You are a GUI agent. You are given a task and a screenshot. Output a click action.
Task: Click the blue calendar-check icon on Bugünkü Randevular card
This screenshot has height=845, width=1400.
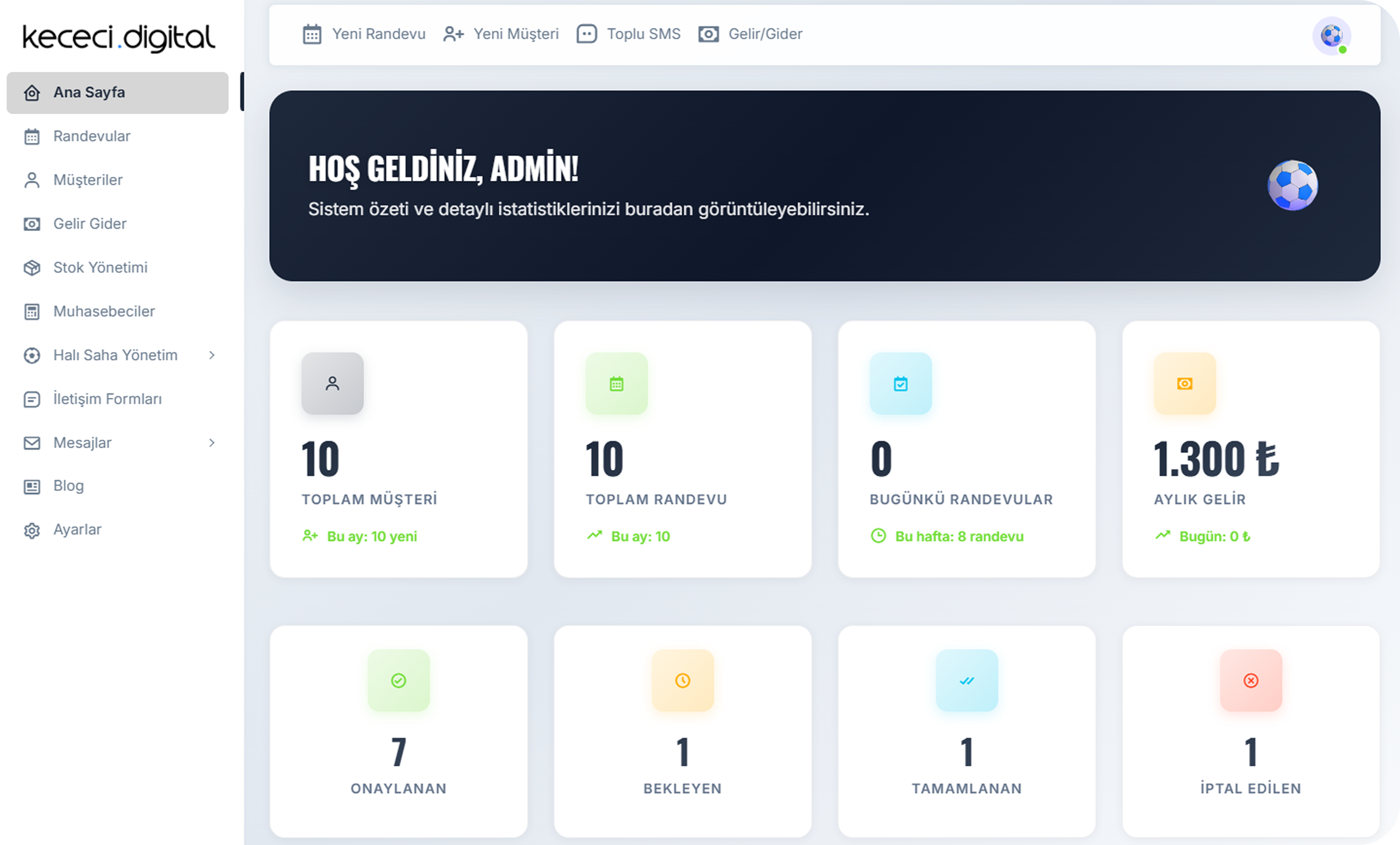point(901,383)
